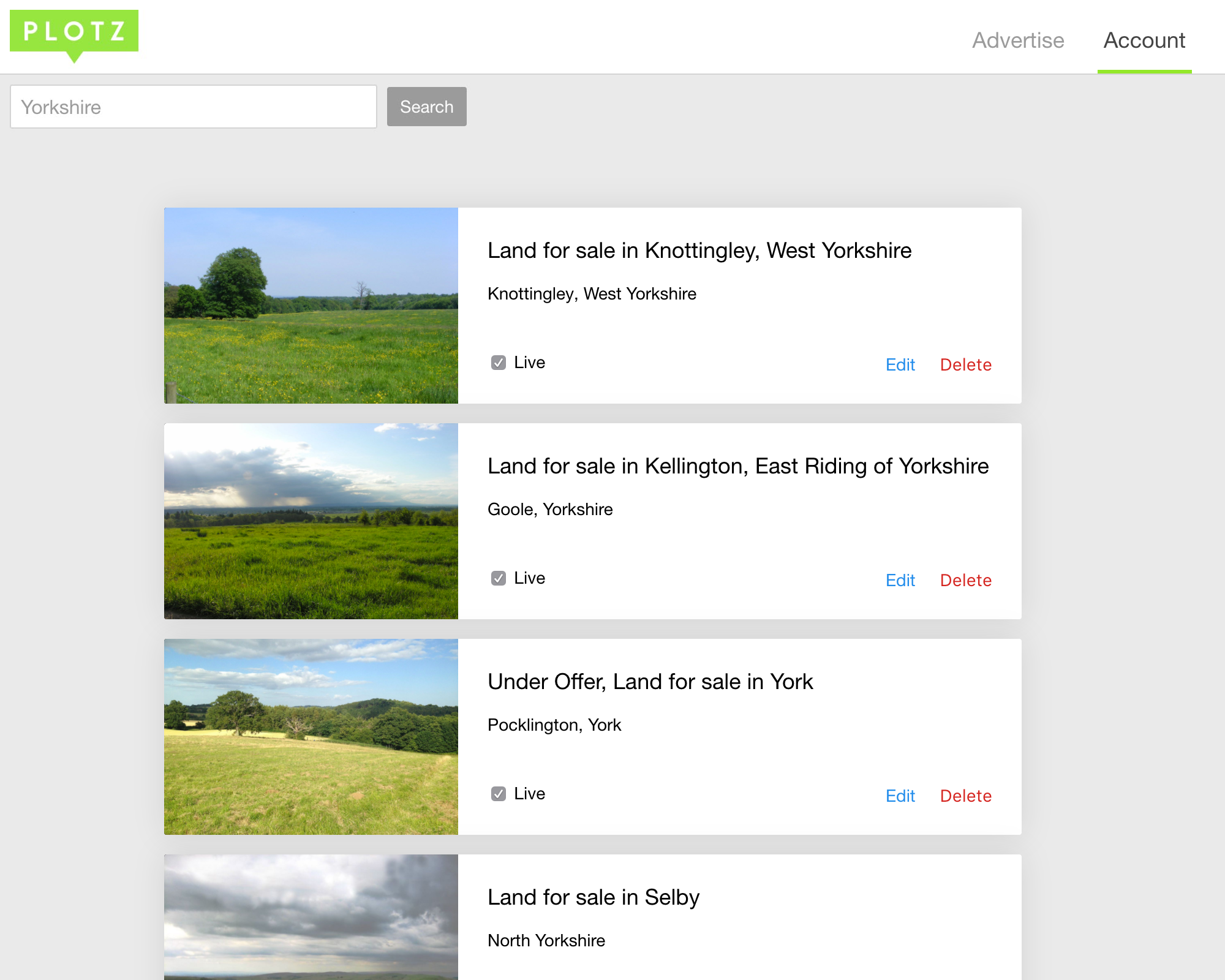Delete the Under Offer York listing
1225x980 pixels.
coord(965,796)
